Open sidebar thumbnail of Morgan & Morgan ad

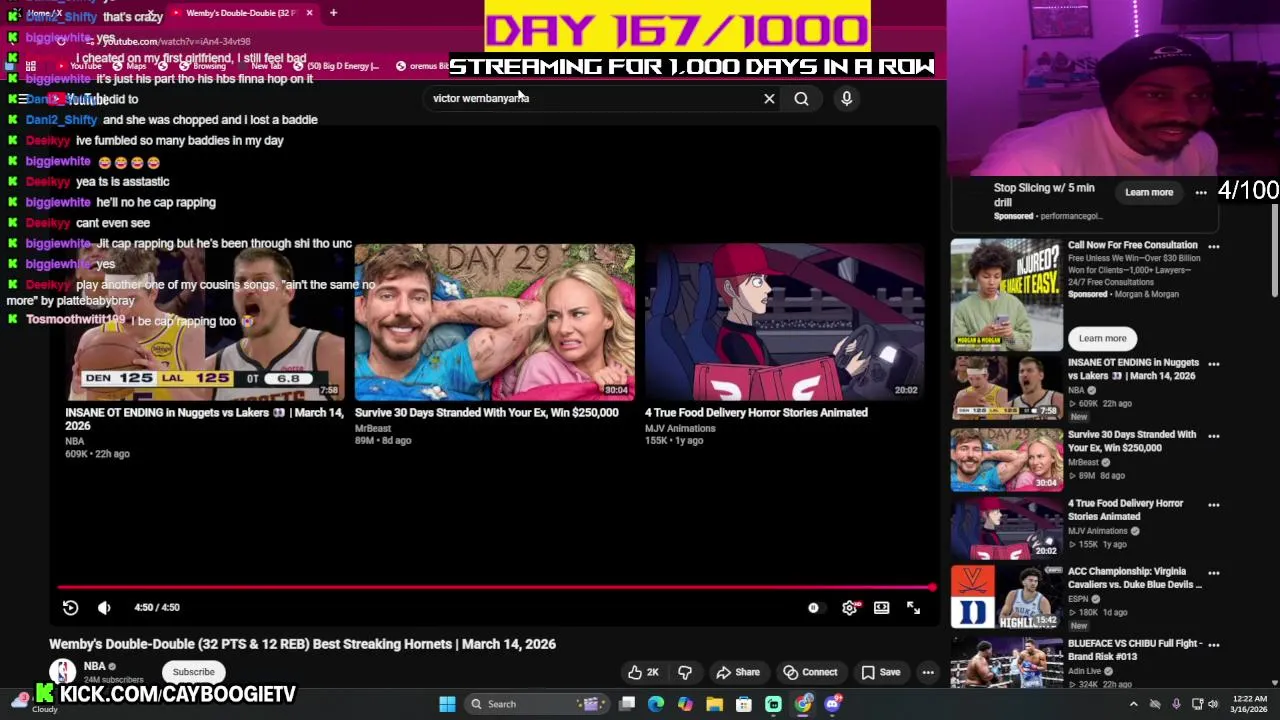coord(1006,295)
